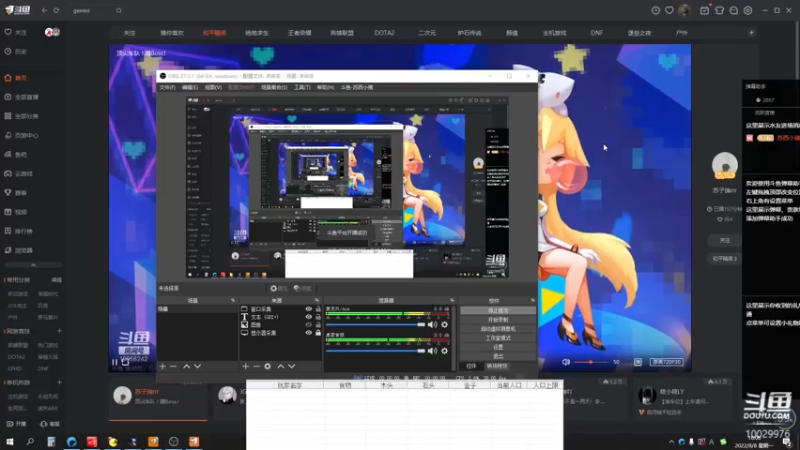Open the daily task calendar icon
The height and width of the screenshot is (450, 800).
pos(704,10)
